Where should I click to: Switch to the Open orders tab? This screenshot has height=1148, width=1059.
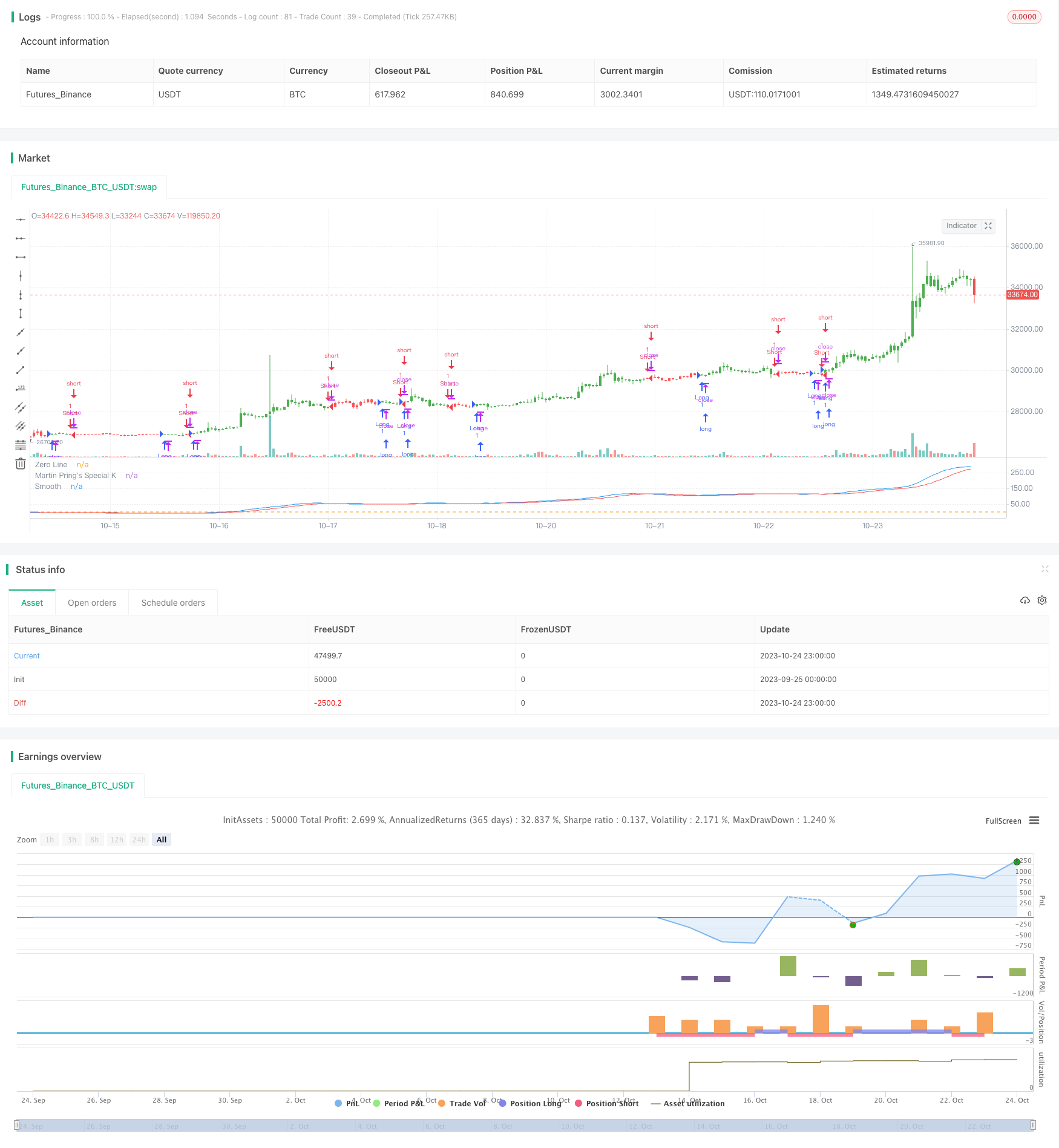point(92,603)
